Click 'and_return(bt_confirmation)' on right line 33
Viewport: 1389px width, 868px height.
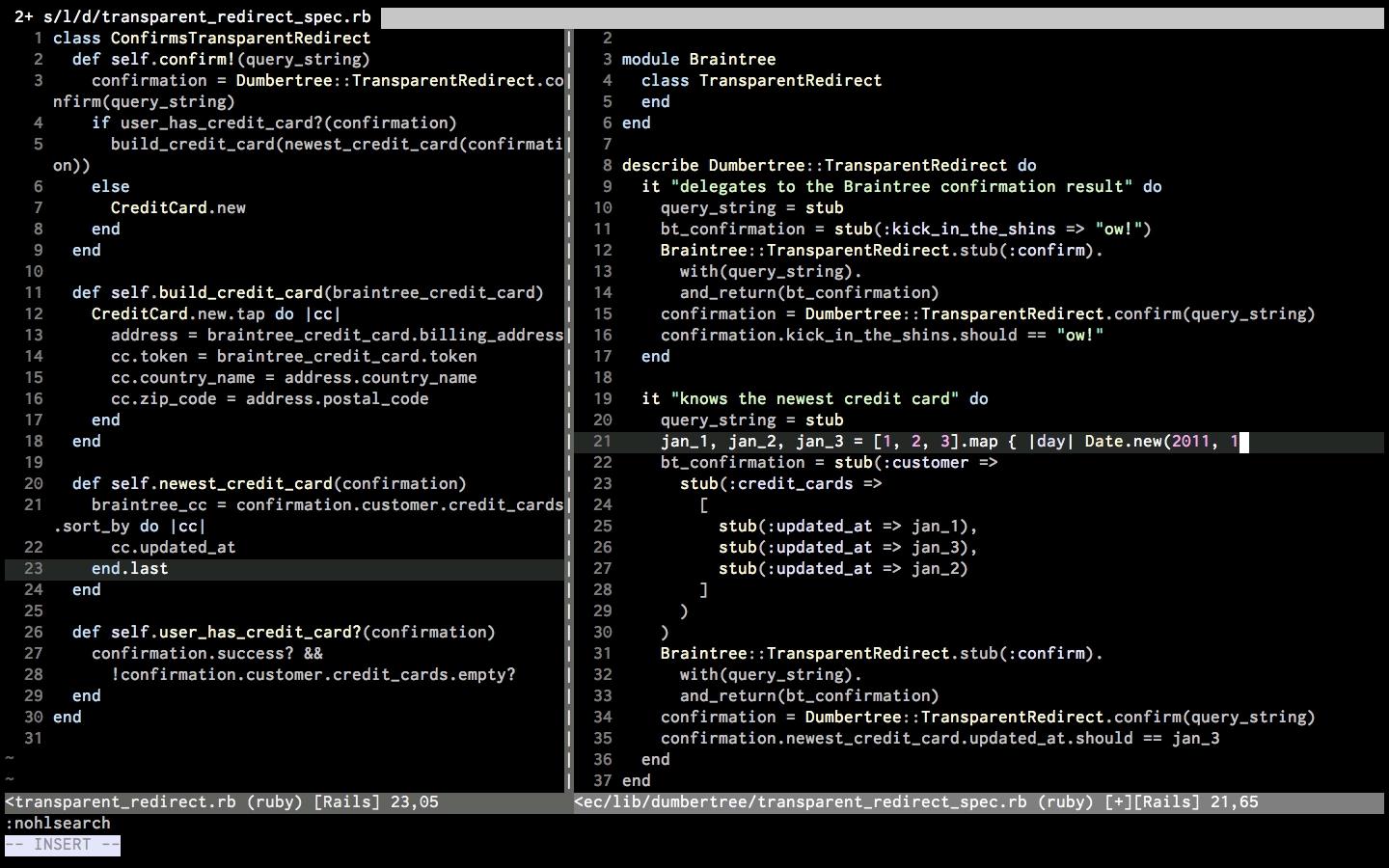tap(810, 695)
